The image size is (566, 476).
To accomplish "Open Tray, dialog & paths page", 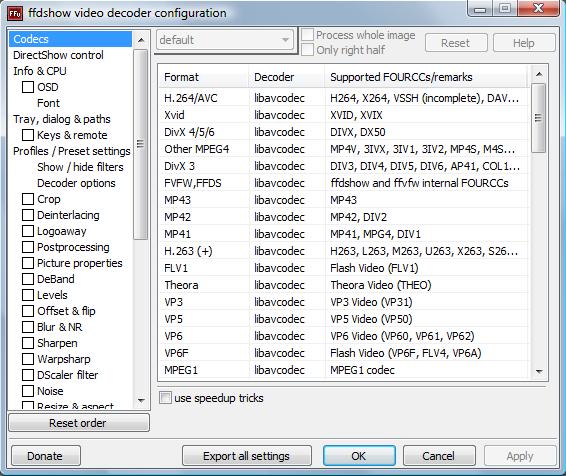I will click(62, 119).
